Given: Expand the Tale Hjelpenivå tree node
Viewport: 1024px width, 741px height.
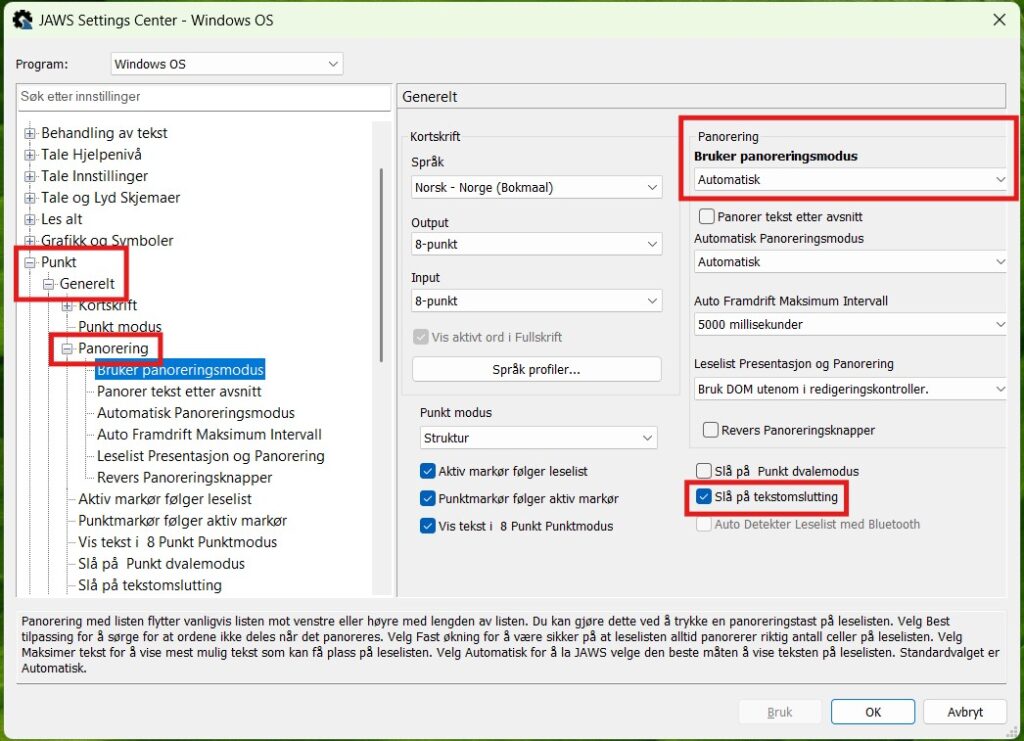Looking at the screenshot, I should [30, 155].
